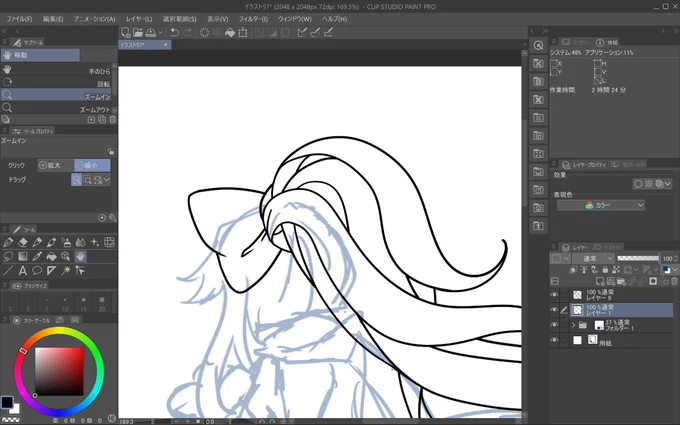The width and height of the screenshot is (680, 425).
Task: Select the Lasso selection tool
Action: click(x=8, y=257)
